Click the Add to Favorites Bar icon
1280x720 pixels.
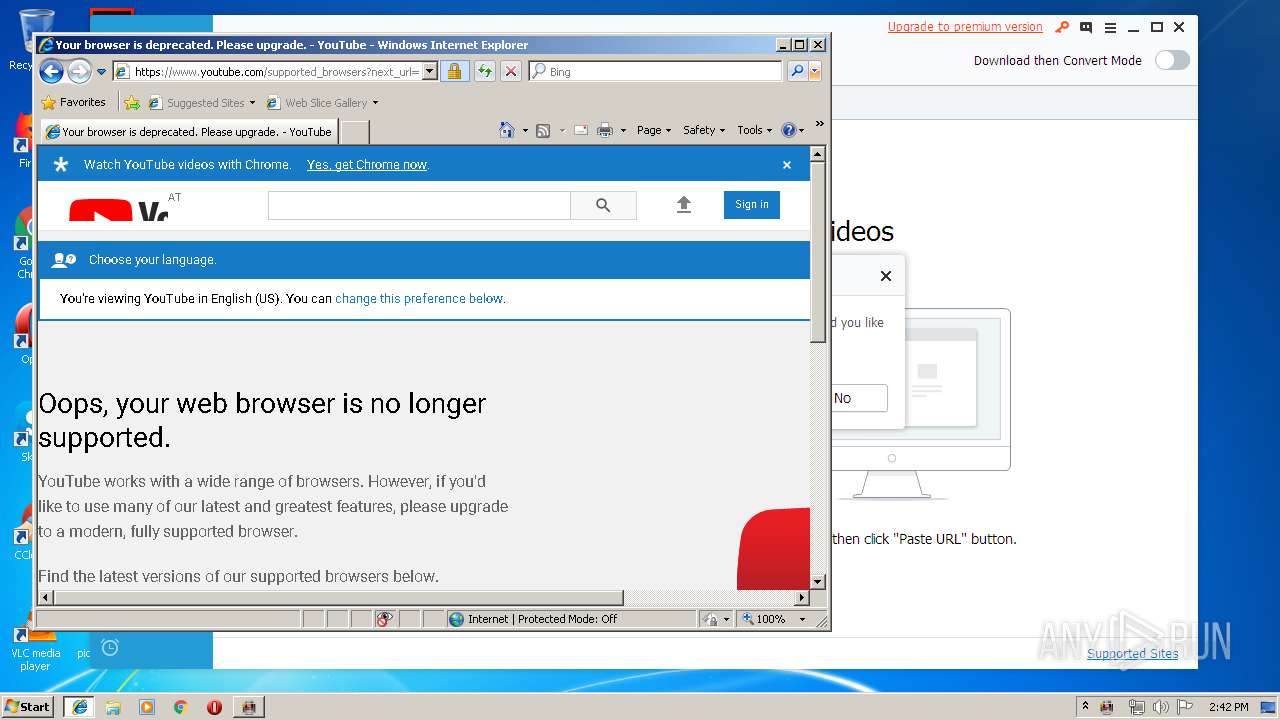(x=132, y=102)
